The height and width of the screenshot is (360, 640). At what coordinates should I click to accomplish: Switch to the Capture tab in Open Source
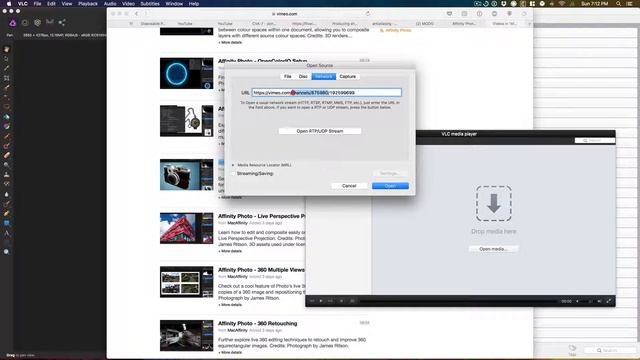click(x=348, y=76)
